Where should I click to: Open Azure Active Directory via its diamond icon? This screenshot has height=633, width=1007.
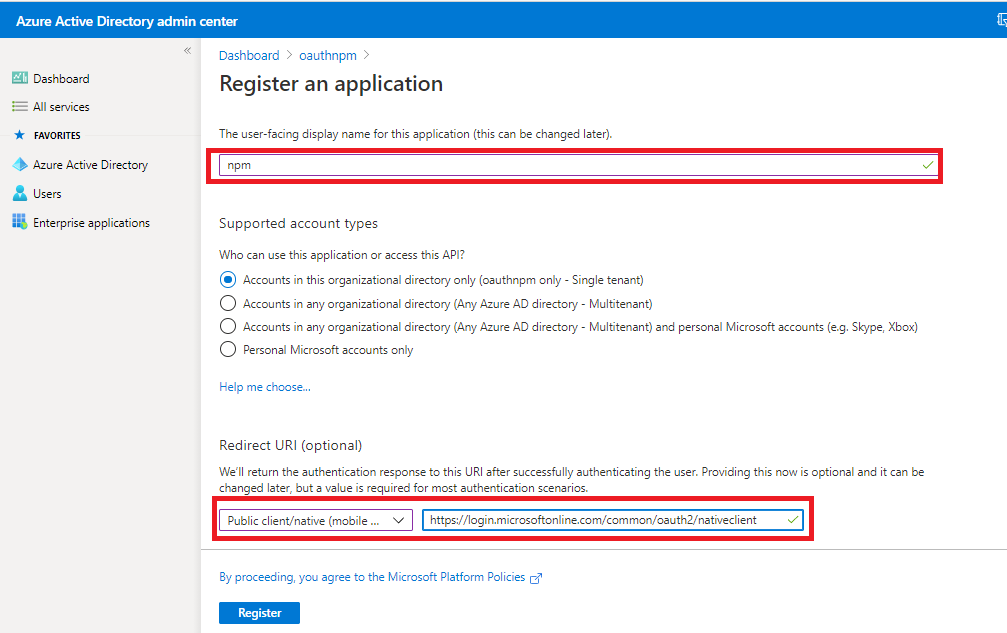pos(19,165)
